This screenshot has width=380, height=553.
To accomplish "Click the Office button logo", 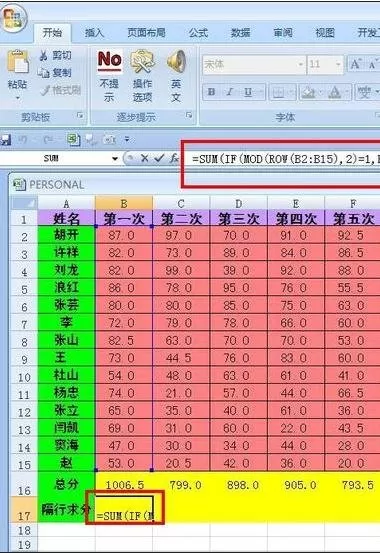I will tap(13, 18).
